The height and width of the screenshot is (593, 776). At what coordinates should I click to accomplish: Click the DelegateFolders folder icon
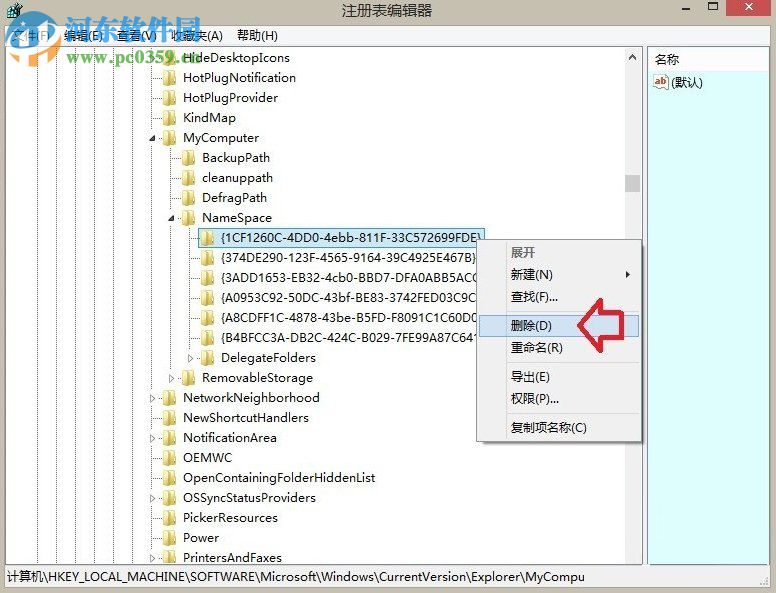click(x=207, y=357)
